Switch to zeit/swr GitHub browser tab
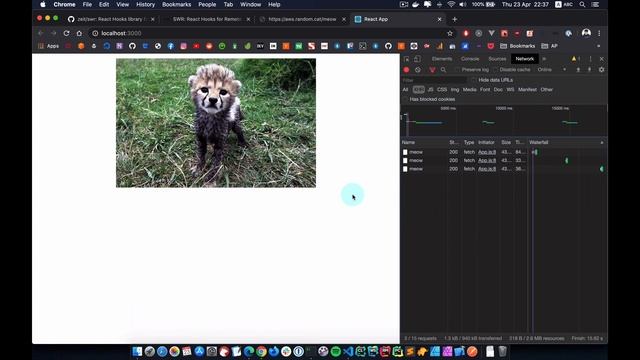Image resolution: width=640 pixels, height=360 pixels. [111, 19]
